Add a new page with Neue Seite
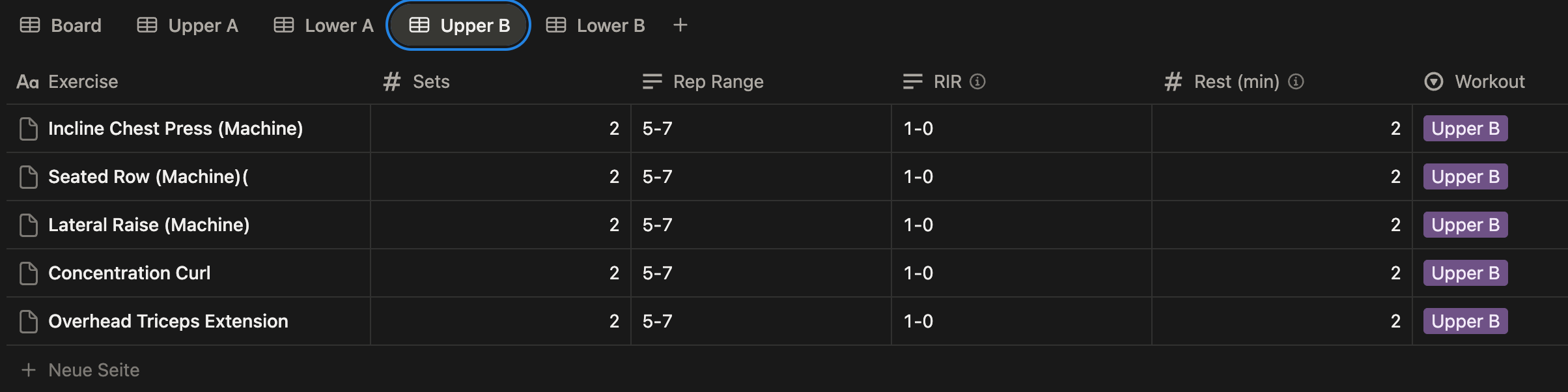The width and height of the screenshot is (1568, 392). tap(94, 370)
